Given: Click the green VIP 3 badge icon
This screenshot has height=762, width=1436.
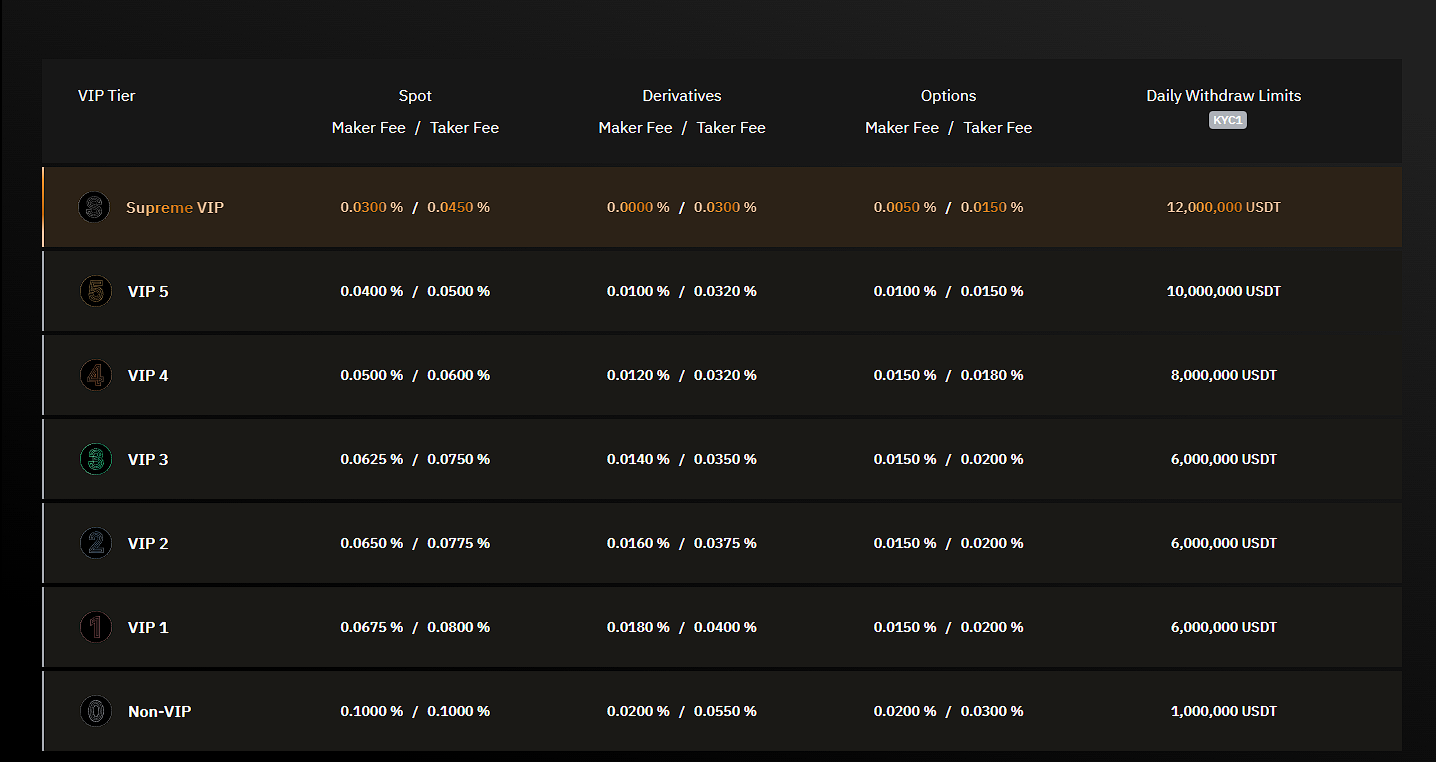Looking at the screenshot, I should pos(95,460).
